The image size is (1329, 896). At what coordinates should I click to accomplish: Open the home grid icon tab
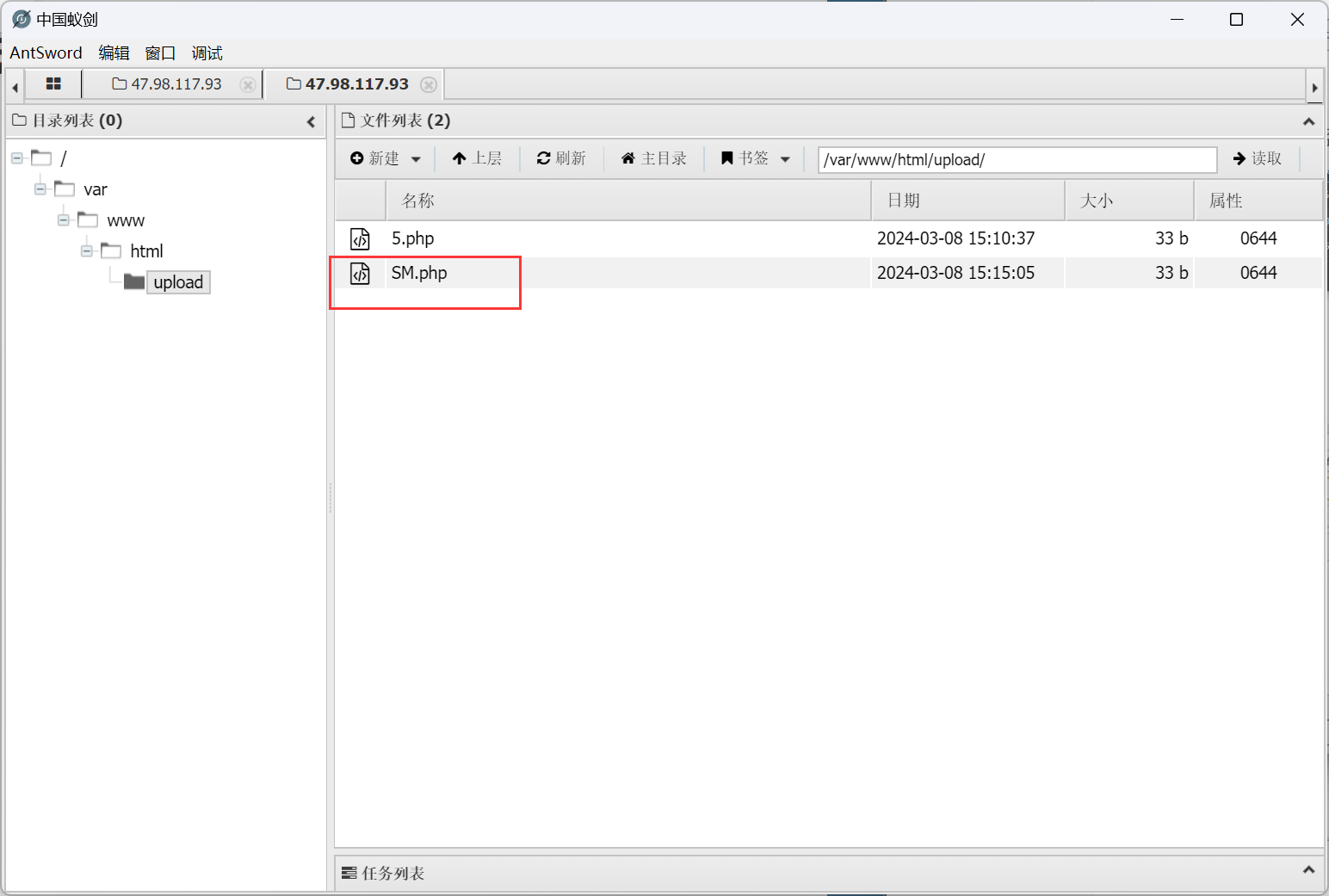(53, 84)
